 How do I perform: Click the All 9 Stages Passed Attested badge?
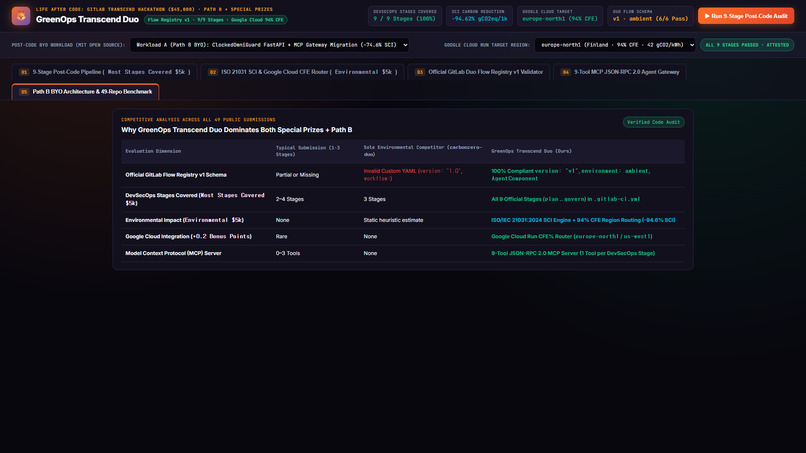(747, 45)
